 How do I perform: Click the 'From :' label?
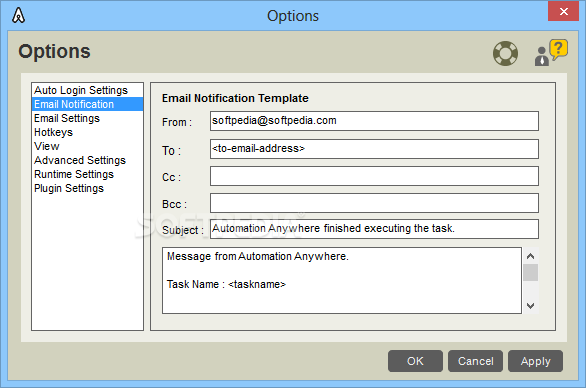[177, 122]
